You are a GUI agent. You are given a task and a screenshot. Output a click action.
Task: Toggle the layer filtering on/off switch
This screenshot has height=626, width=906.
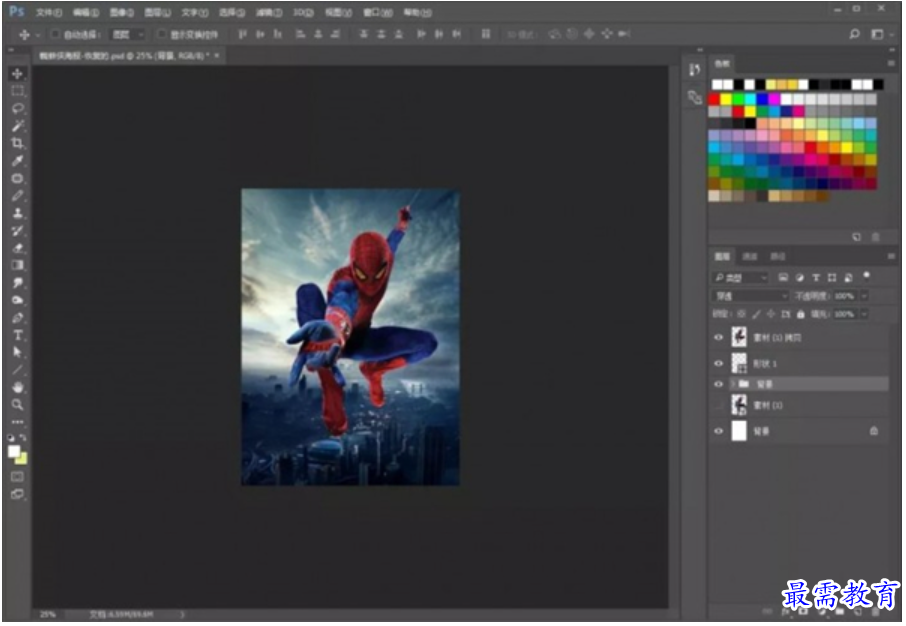click(x=867, y=277)
